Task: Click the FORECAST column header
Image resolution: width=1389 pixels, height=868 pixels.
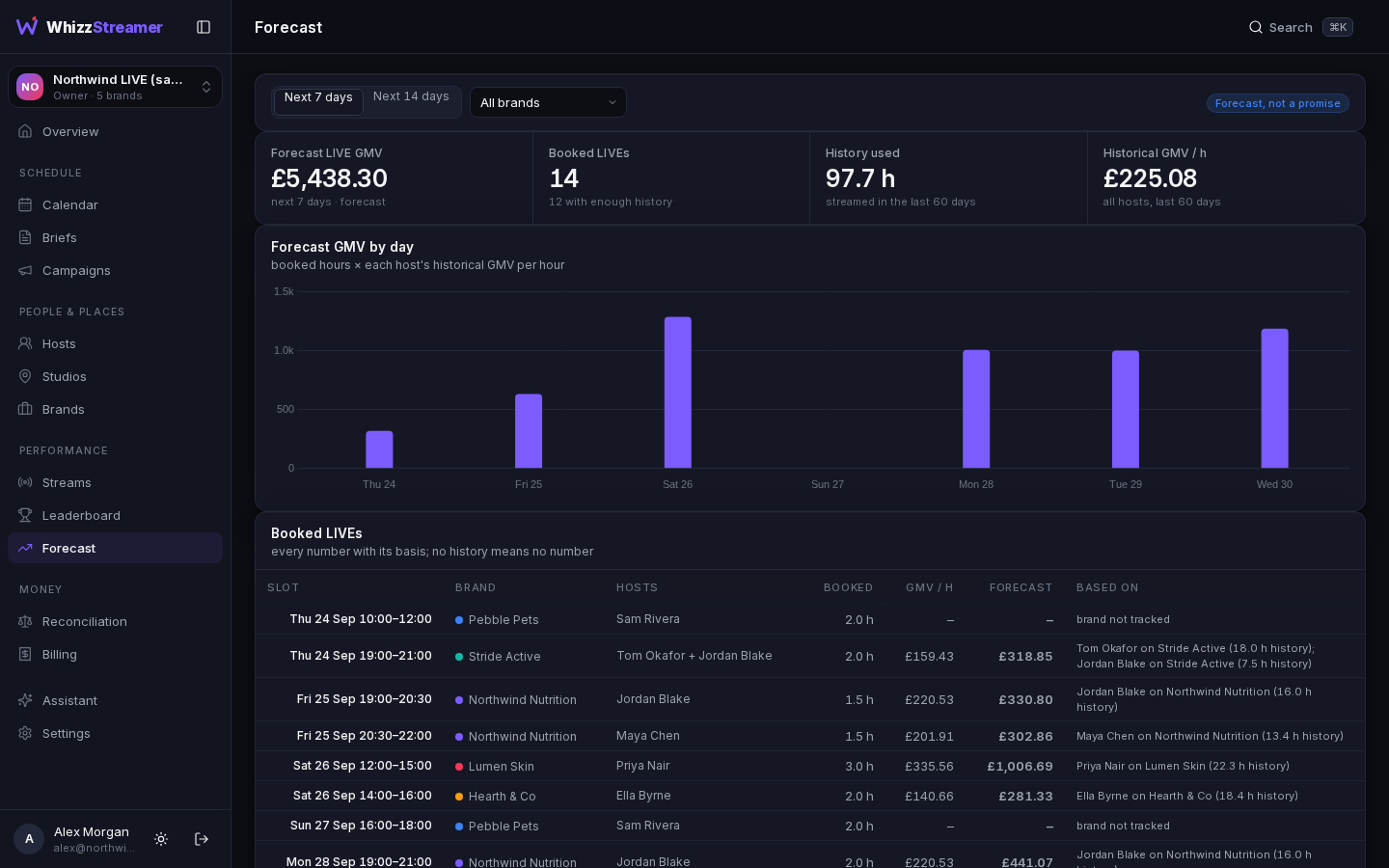Action: tap(1021, 587)
